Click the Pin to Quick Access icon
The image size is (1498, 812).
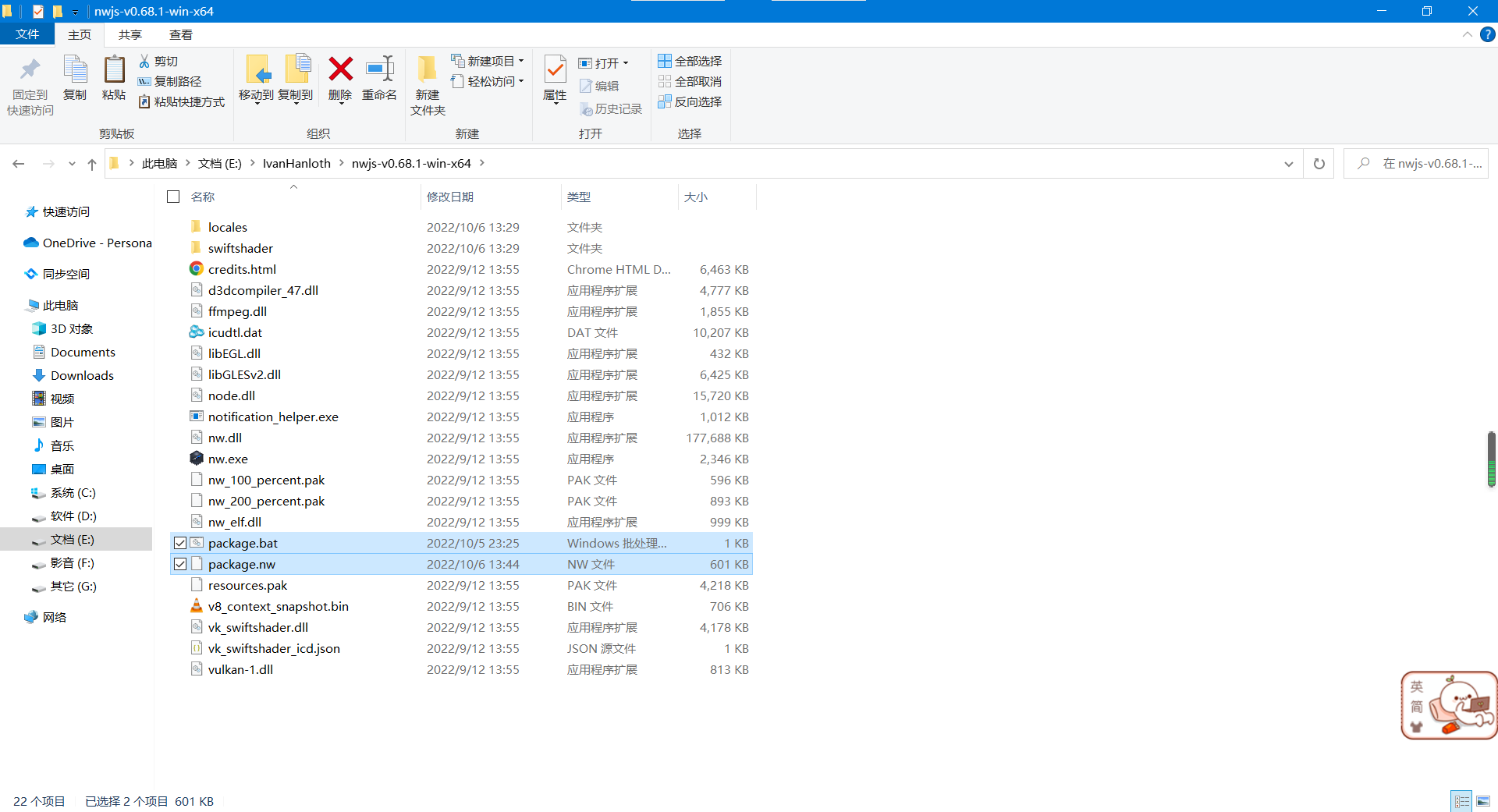point(30,70)
